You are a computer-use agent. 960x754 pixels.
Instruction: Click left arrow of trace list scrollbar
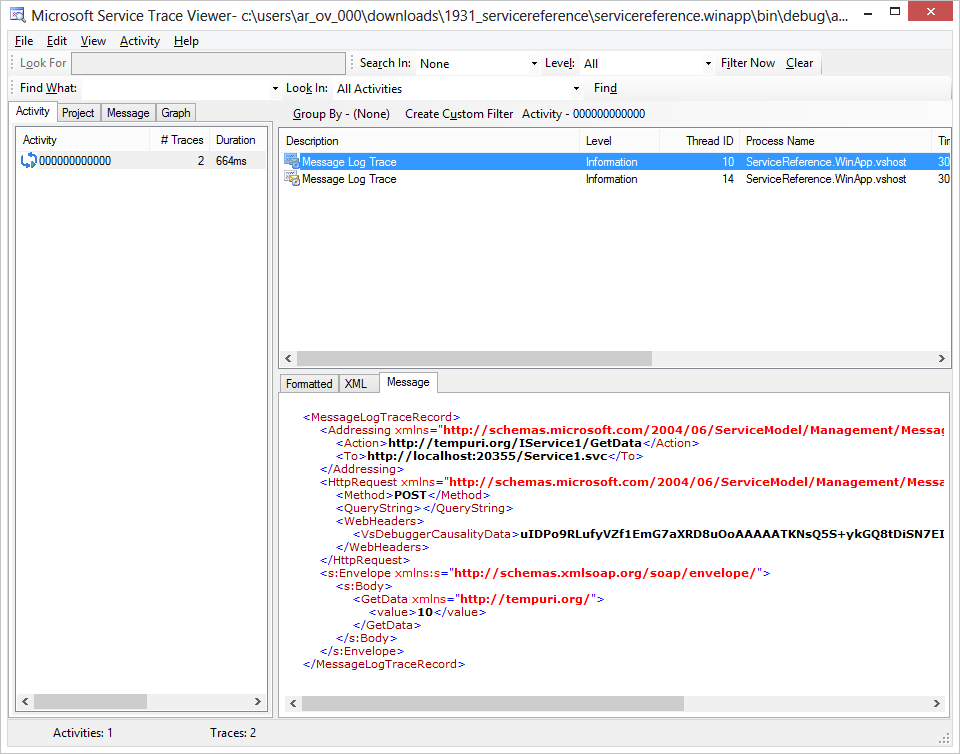288,358
